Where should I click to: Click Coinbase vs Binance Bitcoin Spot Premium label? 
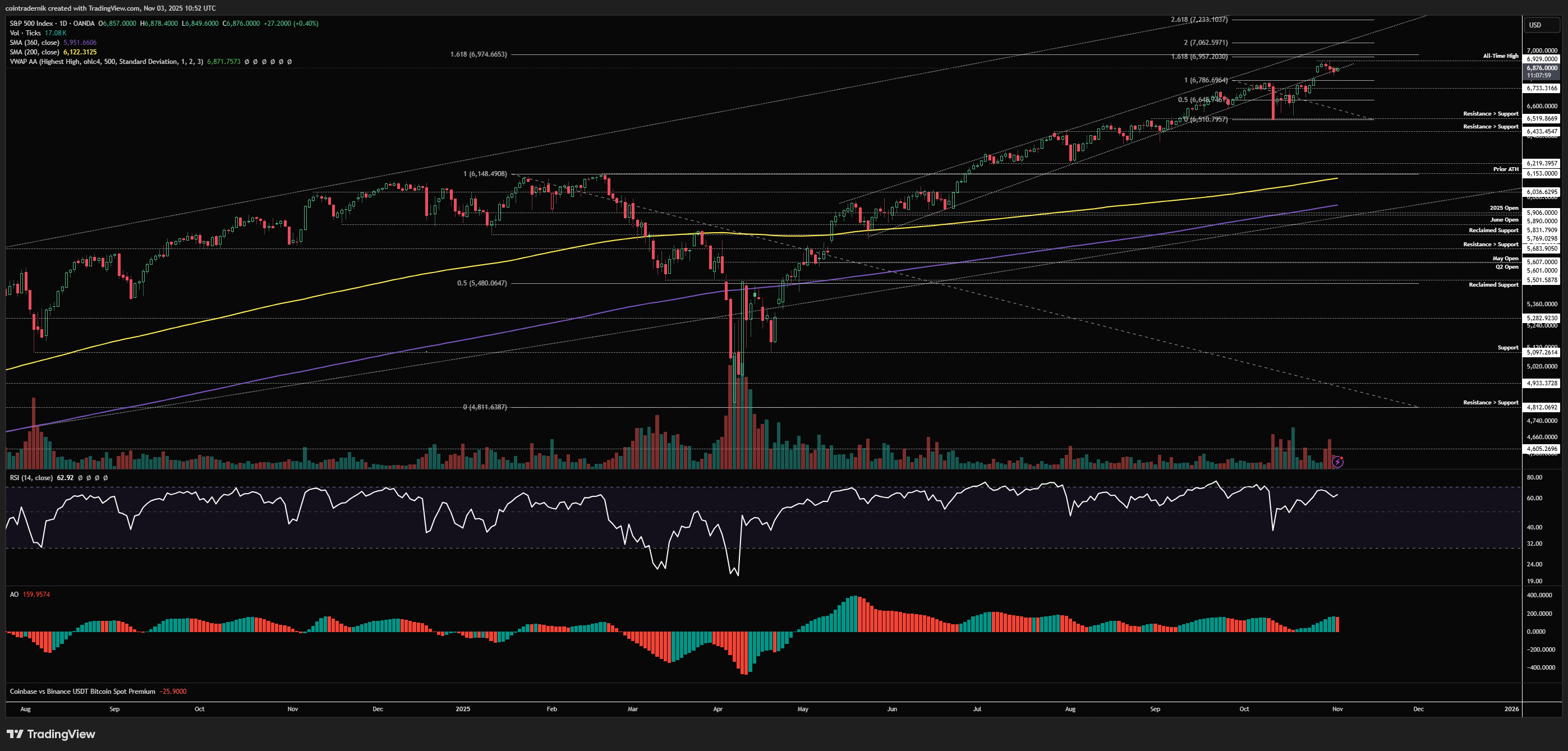click(x=82, y=692)
